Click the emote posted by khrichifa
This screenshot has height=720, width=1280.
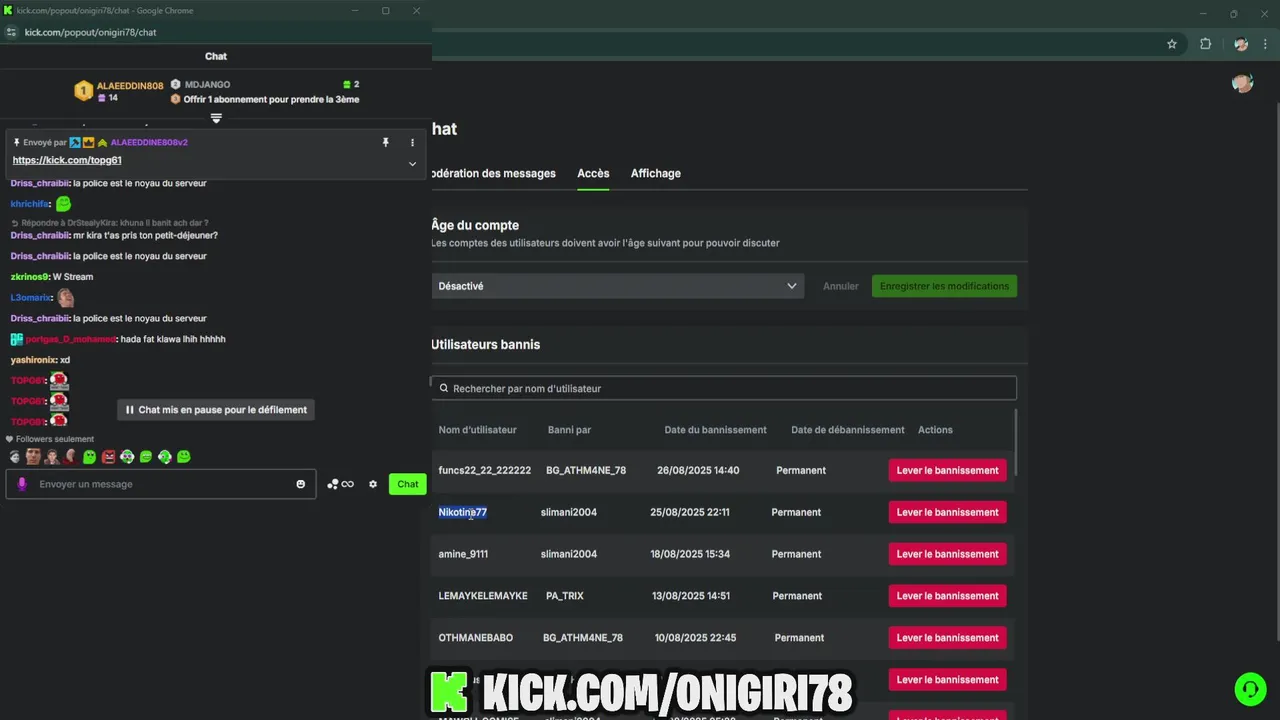point(63,204)
